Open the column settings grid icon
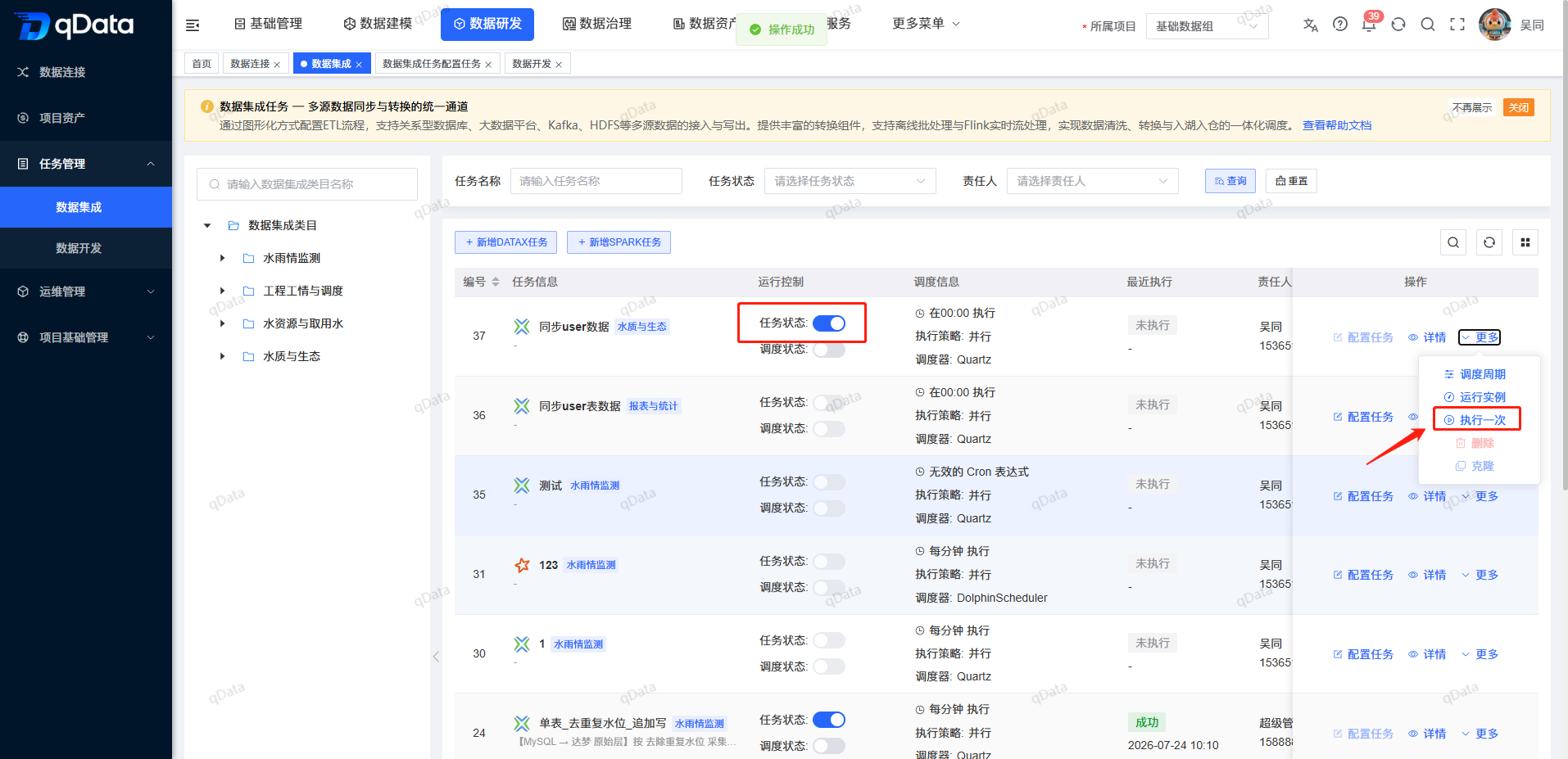The width and height of the screenshot is (1568, 759). (1525, 242)
